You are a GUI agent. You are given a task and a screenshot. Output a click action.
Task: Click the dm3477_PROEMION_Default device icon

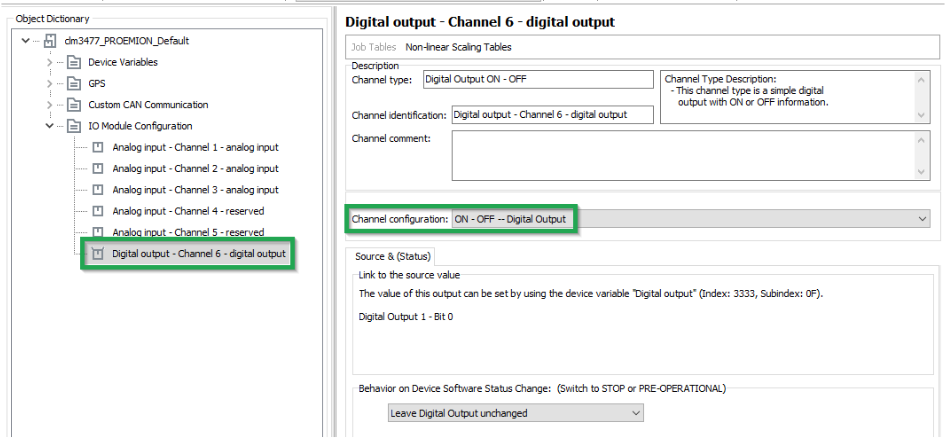pyautogui.click(x=50, y=41)
